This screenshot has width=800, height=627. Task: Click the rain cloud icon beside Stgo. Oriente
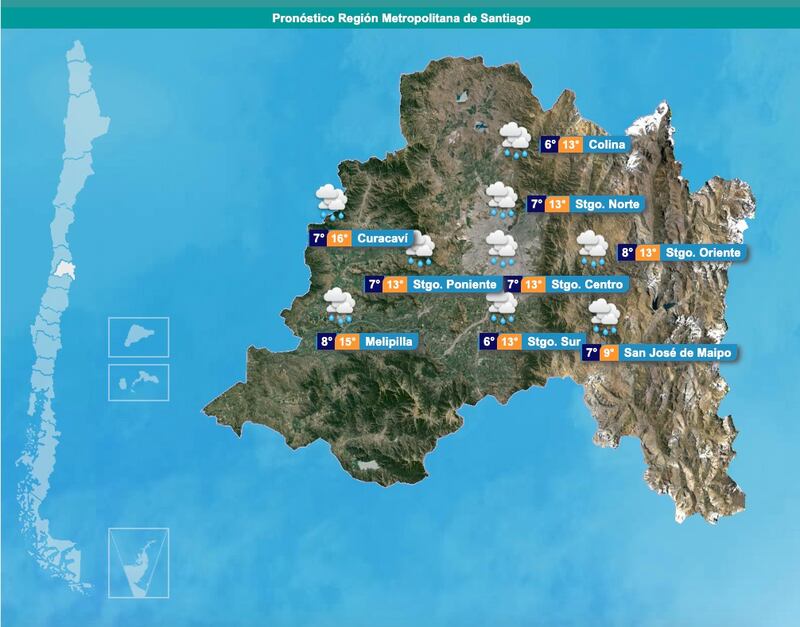(592, 248)
